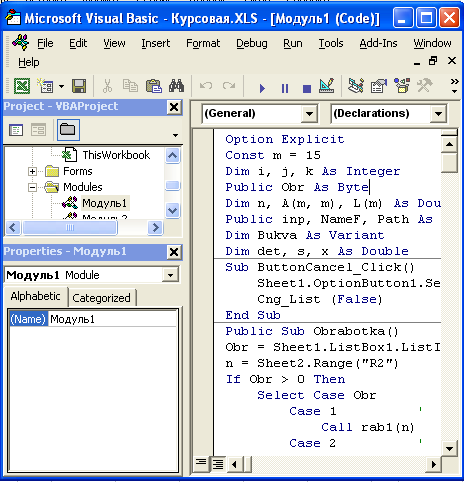This screenshot has height=482, width=464.
Task: Collapse the Modules folder node
Action: tap(32, 187)
